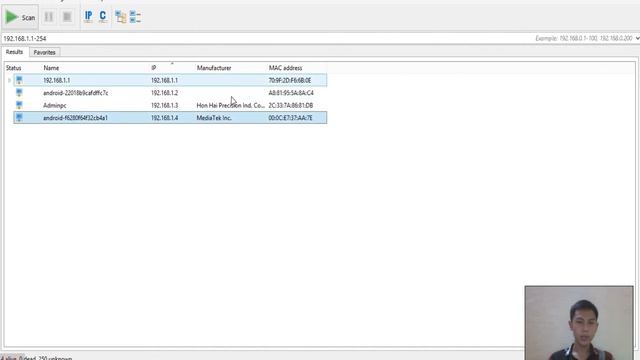Sort by the Manufacturer column header
The height and width of the screenshot is (360, 640).
pos(214,68)
